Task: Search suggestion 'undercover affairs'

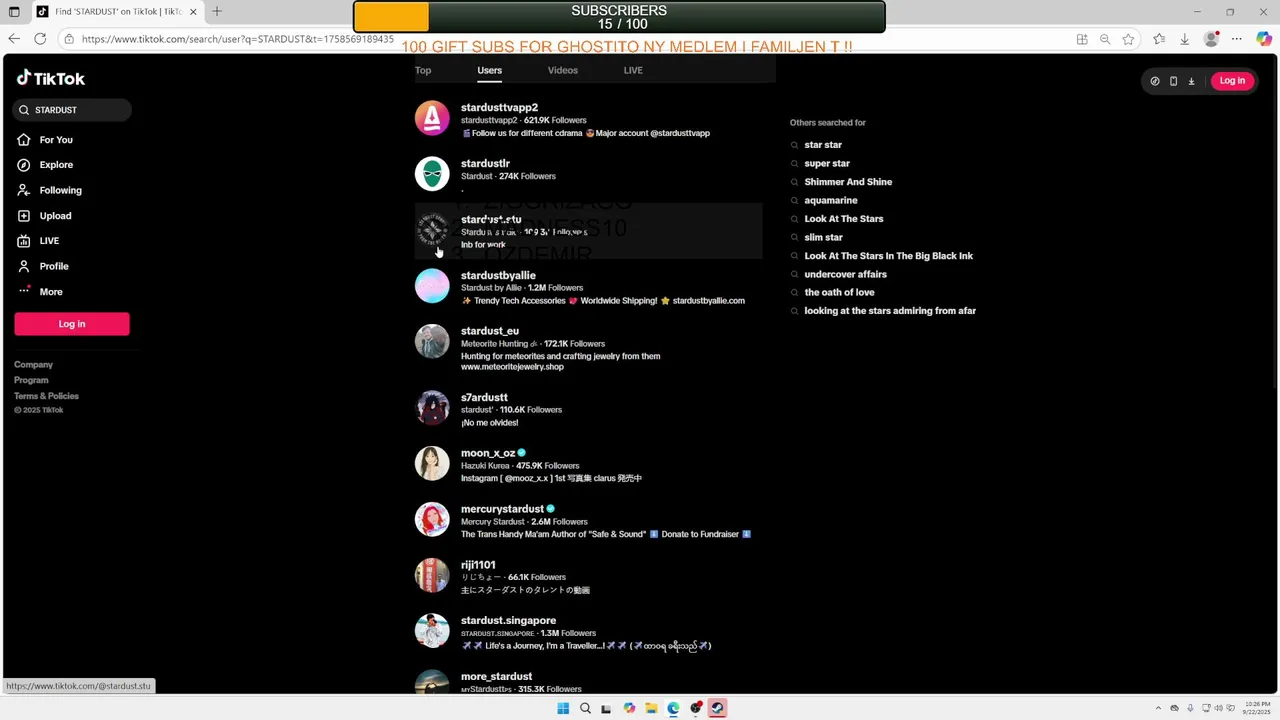Action: coord(845,274)
